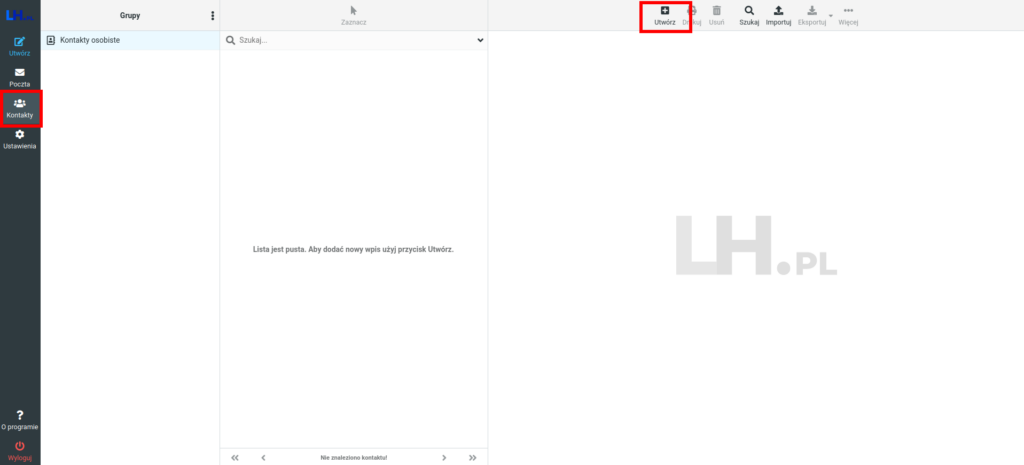Screen dimensions: 1024x465
Task: Go to first page of contact list
Action: 235,457
